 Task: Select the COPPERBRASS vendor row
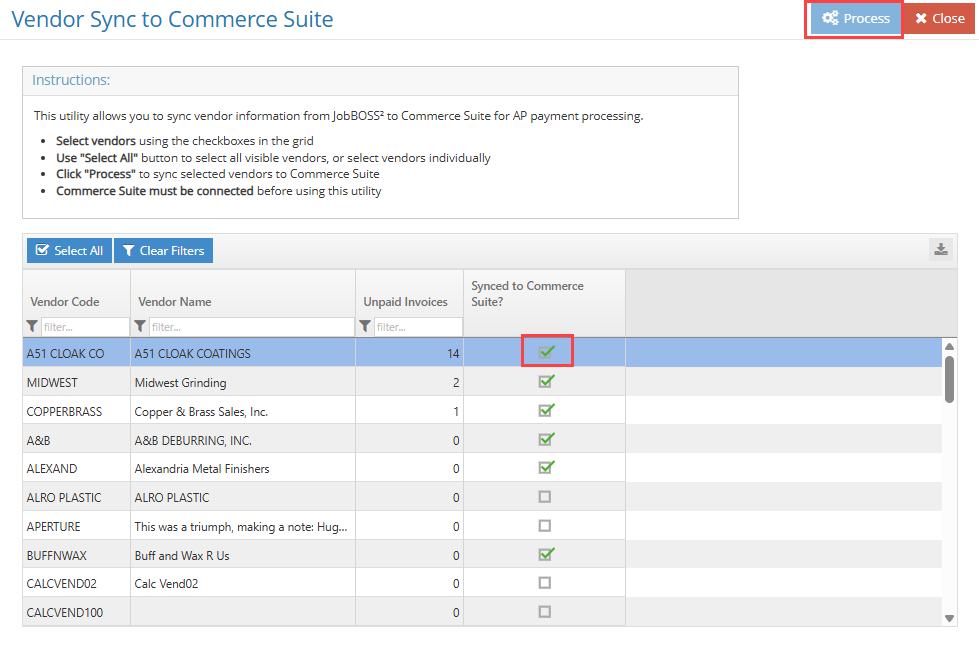pos(200,411)
